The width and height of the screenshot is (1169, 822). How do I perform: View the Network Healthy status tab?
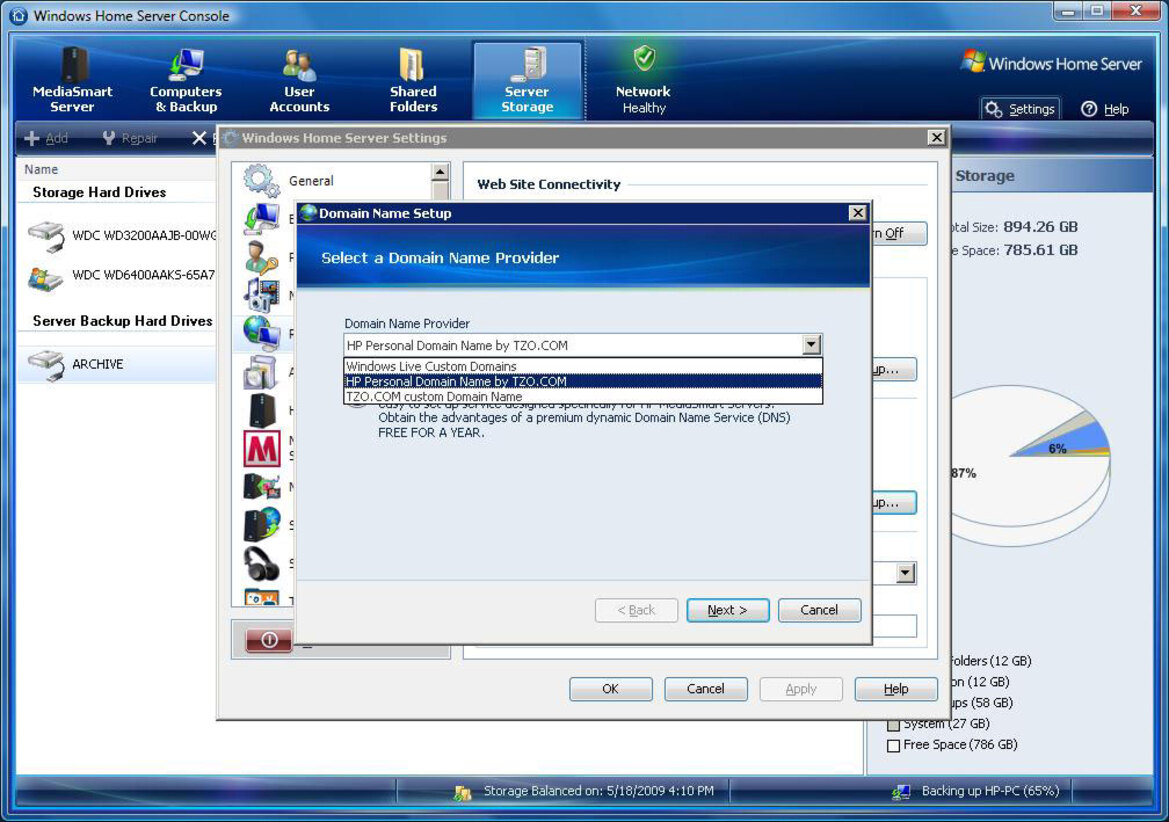click(x=643, y=80)
